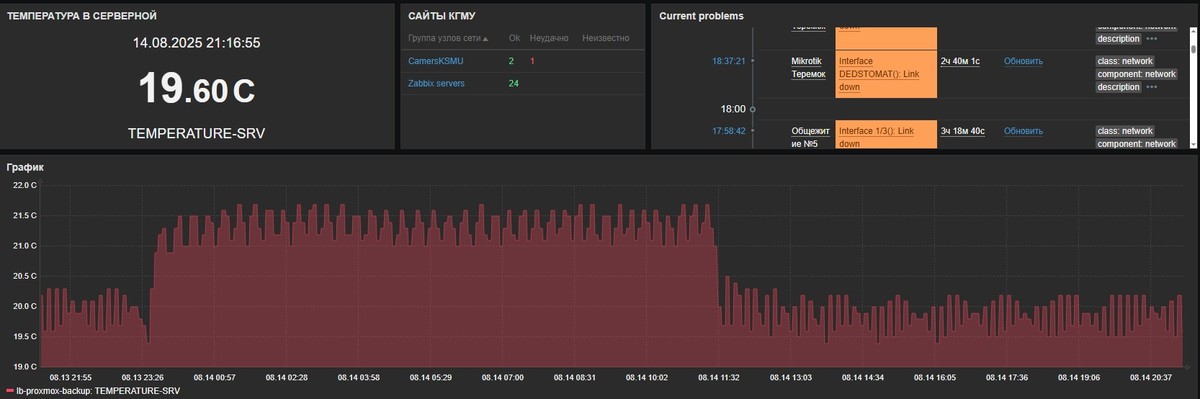The image size is (1200, 399).
Task: Click legend lb-proxmox-backup: TEMPERATURE-SRV
Action: 98,391
